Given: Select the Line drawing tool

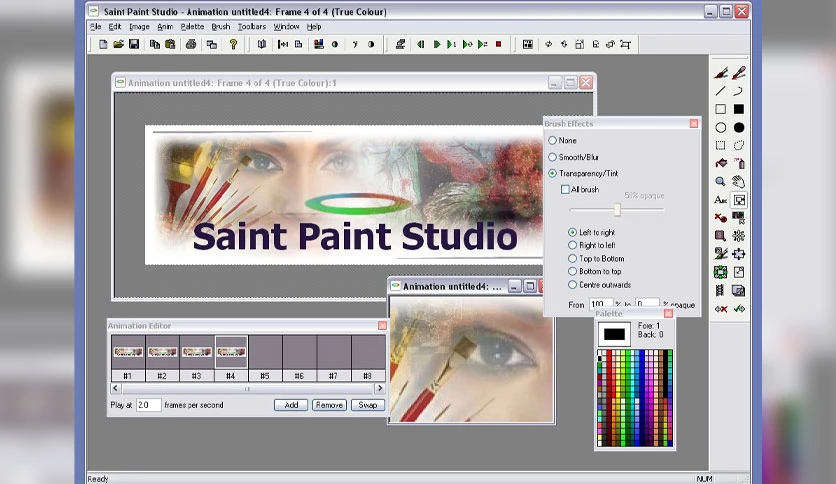Looking at the screenshot, I should 720,91.
